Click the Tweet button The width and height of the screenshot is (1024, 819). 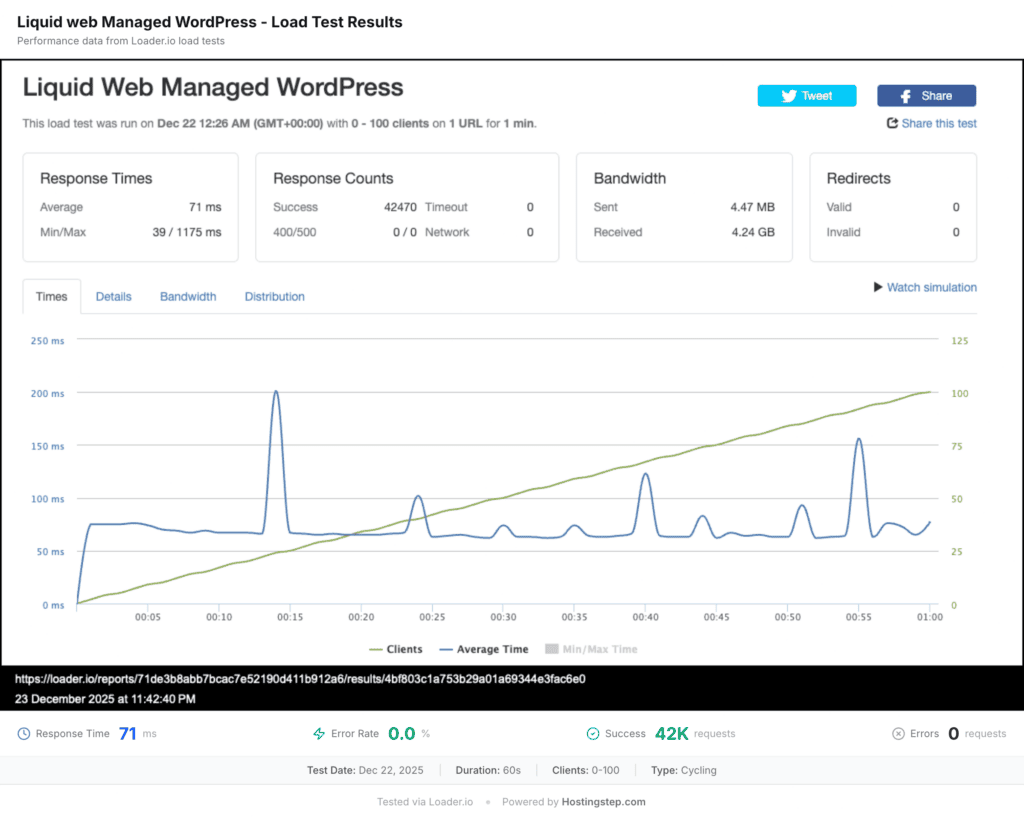tap(807, 96)
